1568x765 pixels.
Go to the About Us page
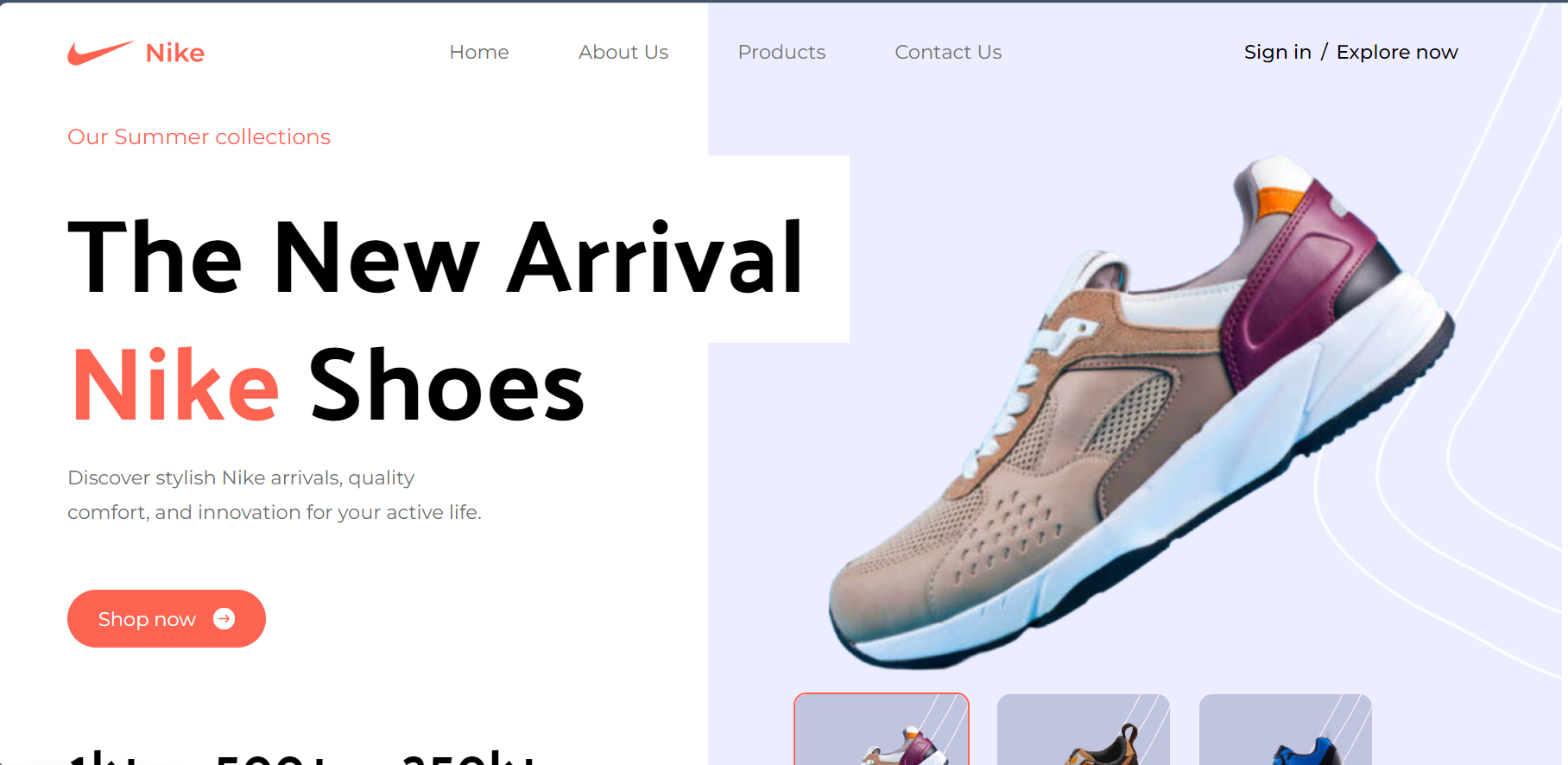(623, 52)
